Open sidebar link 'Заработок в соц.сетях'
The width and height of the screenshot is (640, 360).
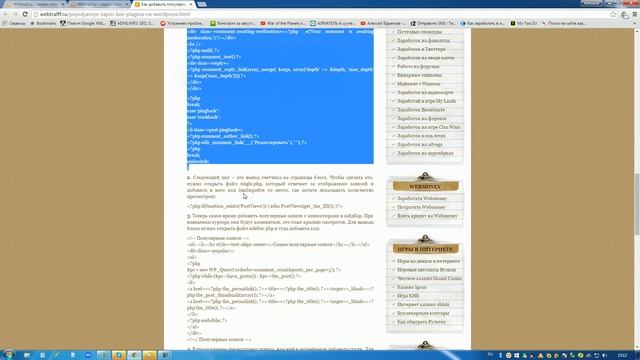point(421,136)
